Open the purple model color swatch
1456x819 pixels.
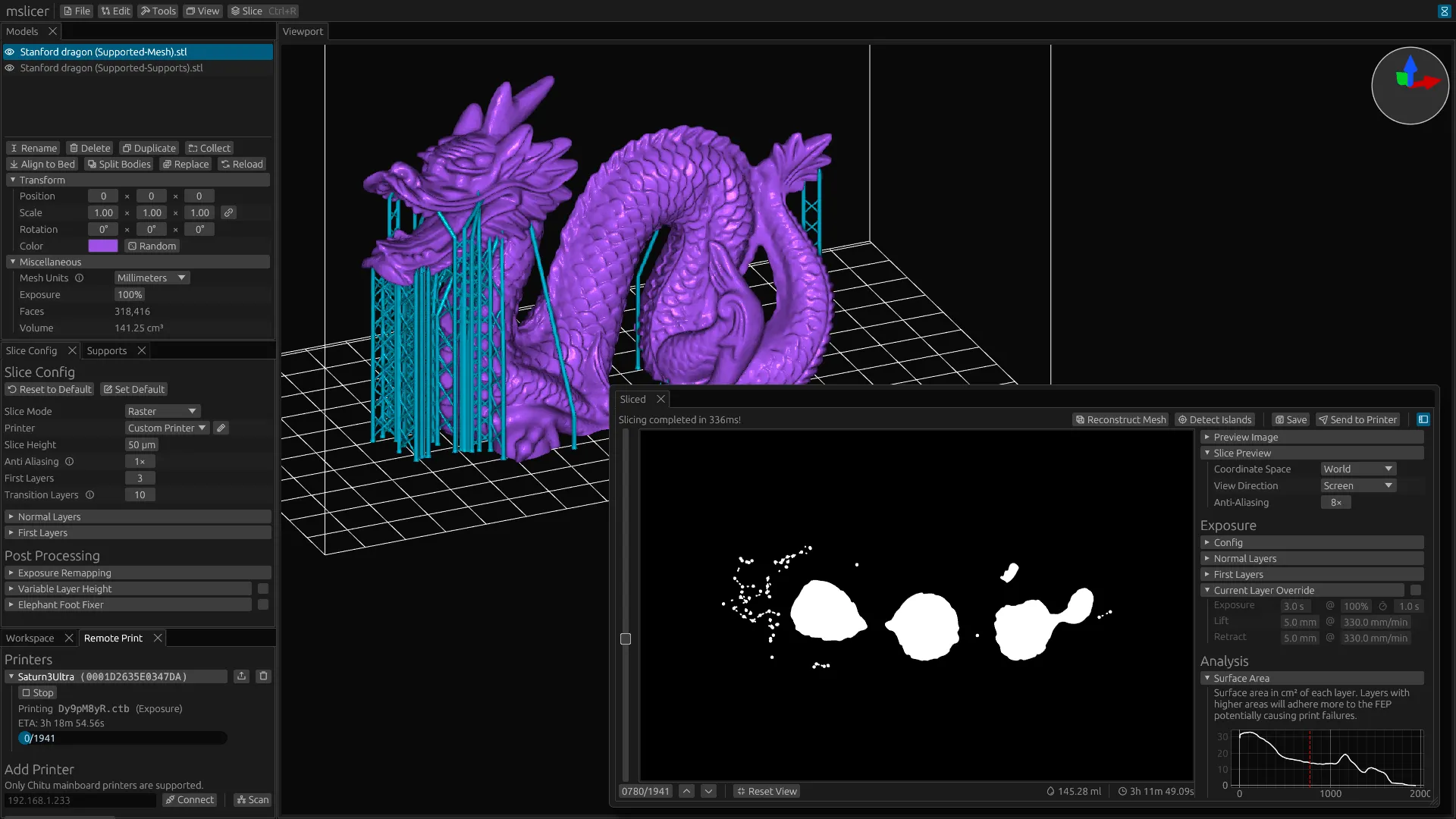tap(103, 246)
